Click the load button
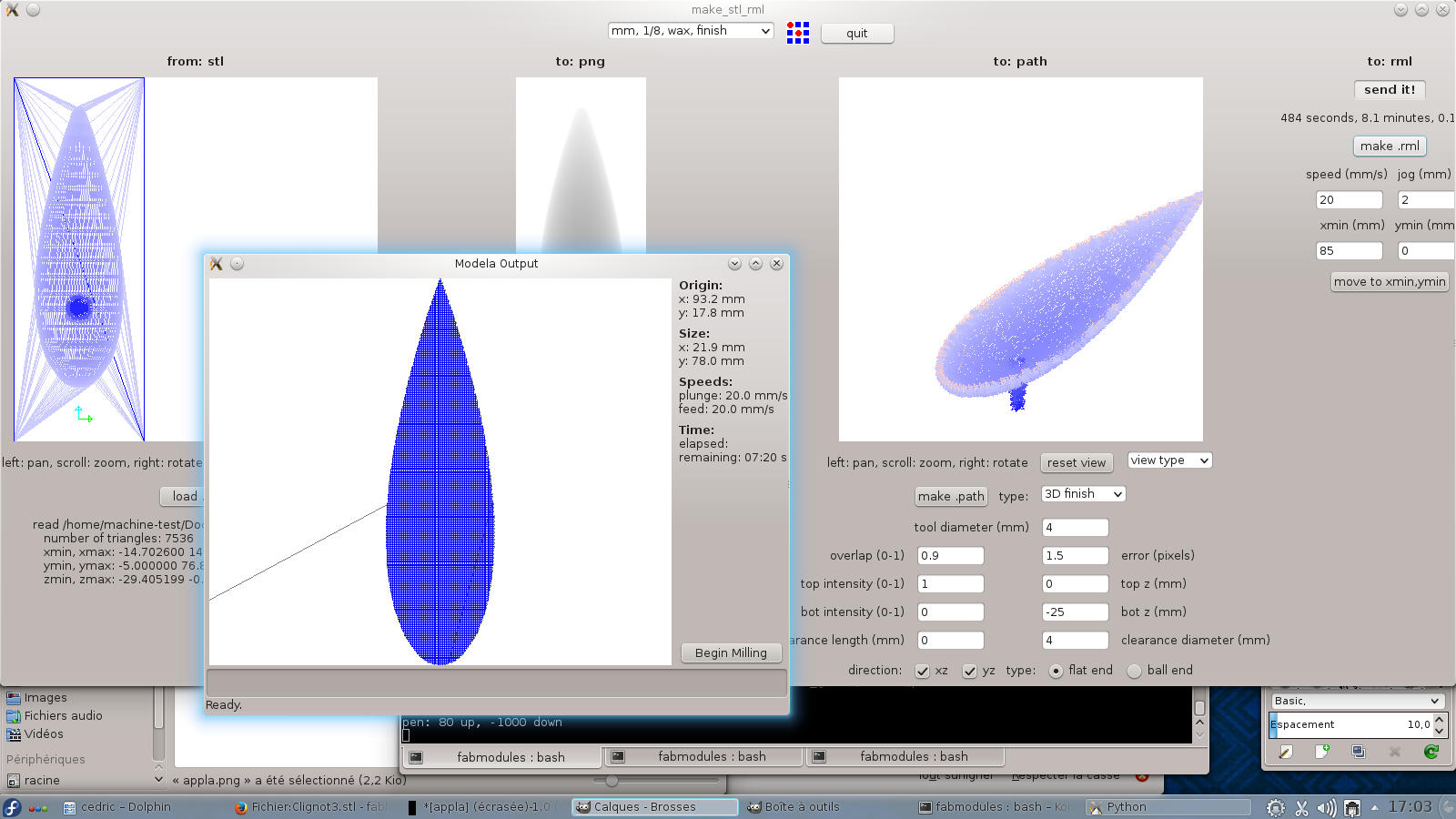Image resolution: width=1456 pixels, height=819 pixels. 183,497
